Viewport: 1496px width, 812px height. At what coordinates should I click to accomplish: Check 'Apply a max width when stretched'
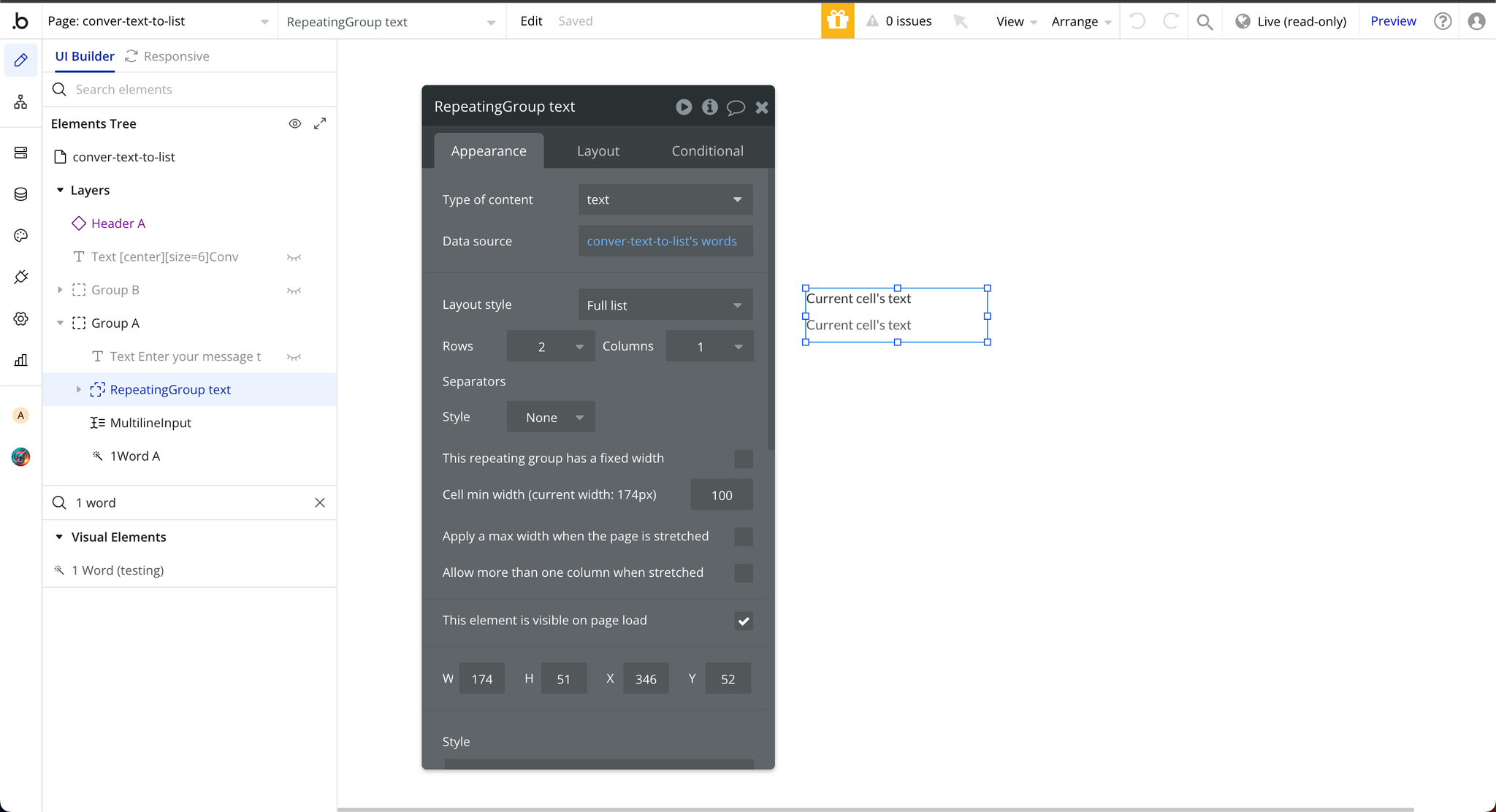[x=744, y=537]
